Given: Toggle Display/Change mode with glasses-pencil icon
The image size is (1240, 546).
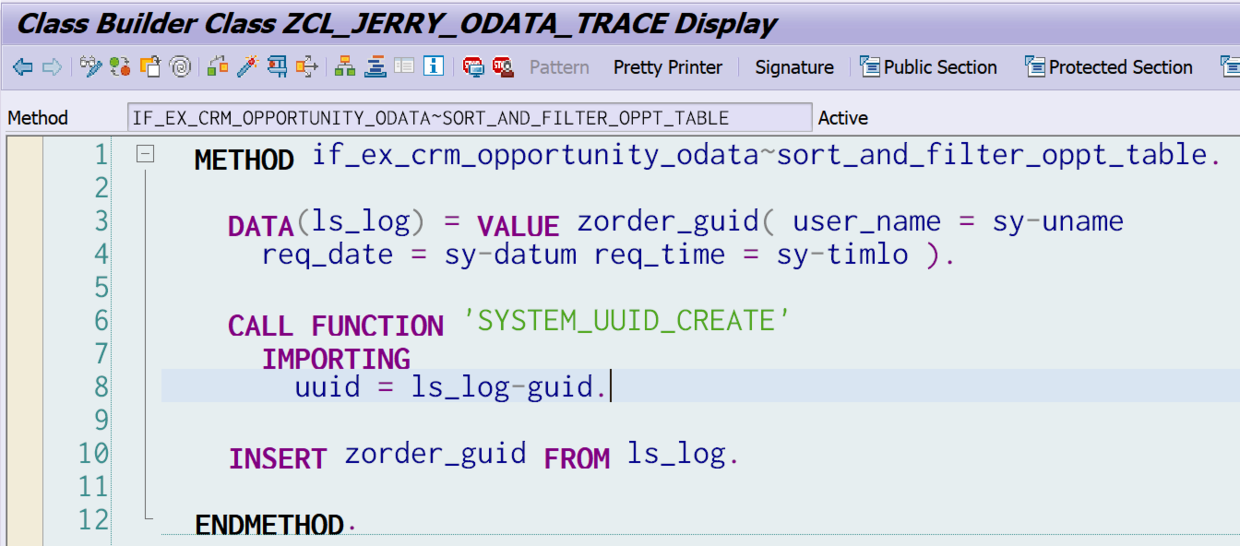Looking at the screenshot, I should (91, 67).
